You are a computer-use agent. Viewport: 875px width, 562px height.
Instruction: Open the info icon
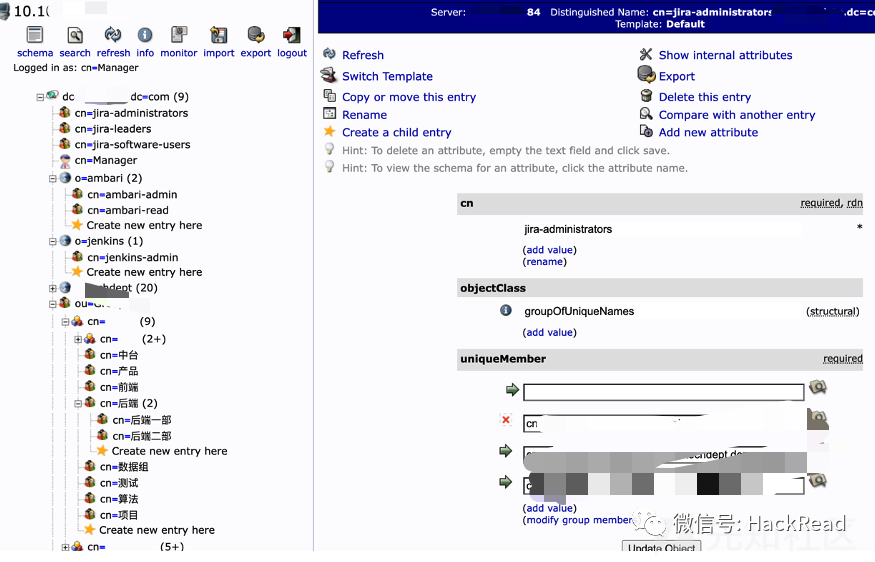pos(145,36)
